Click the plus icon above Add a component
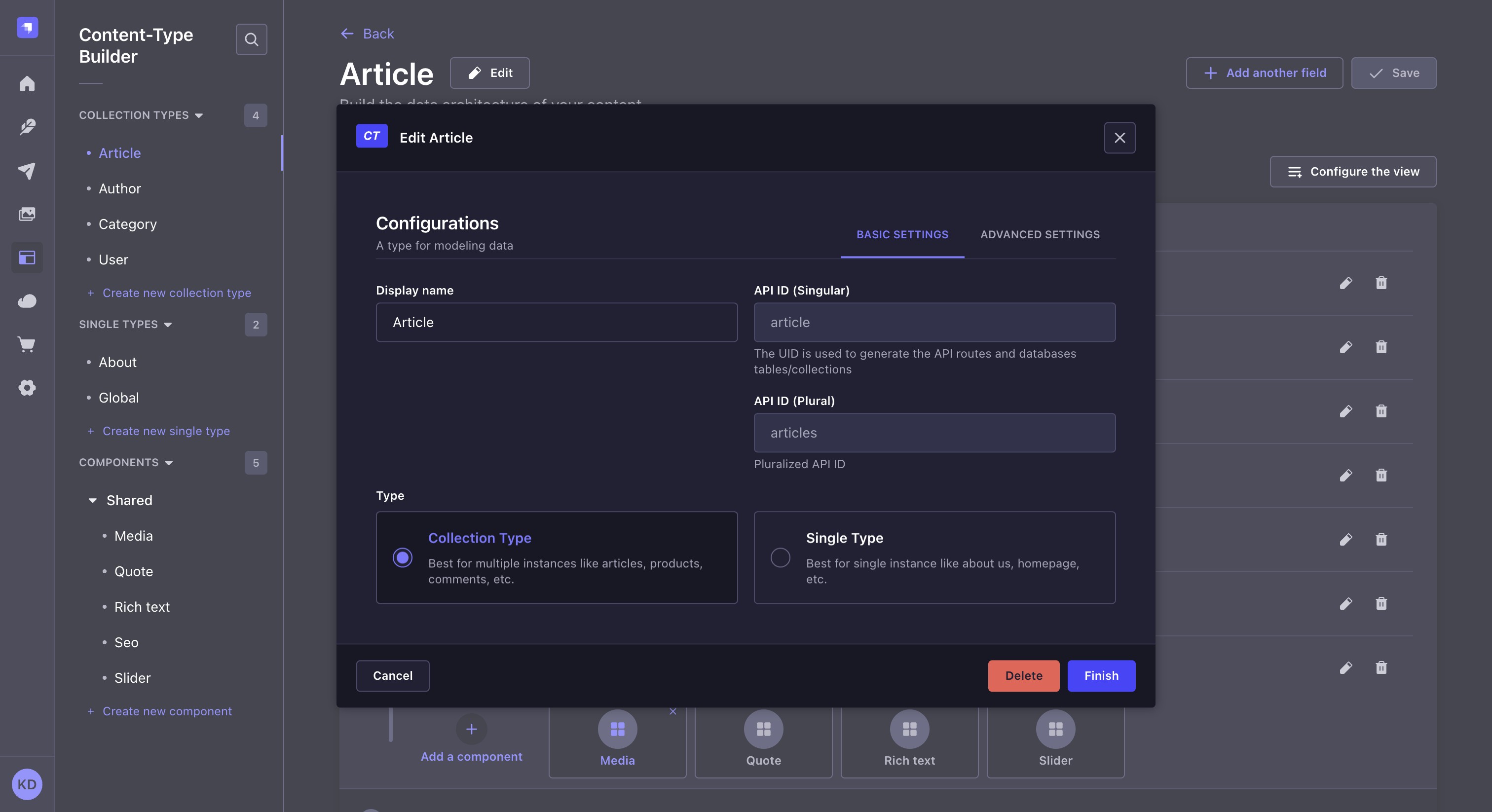Screen dimensions: 1492x812 tap(472, 729)
